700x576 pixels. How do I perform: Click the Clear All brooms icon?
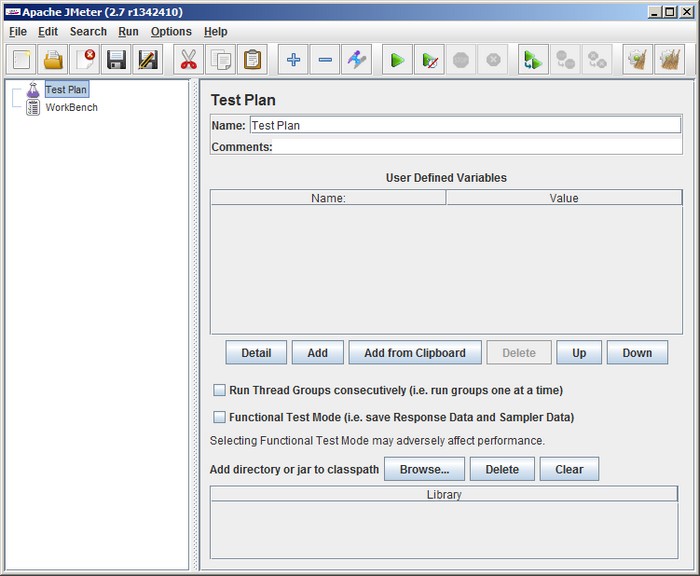(x=670, y=59)
